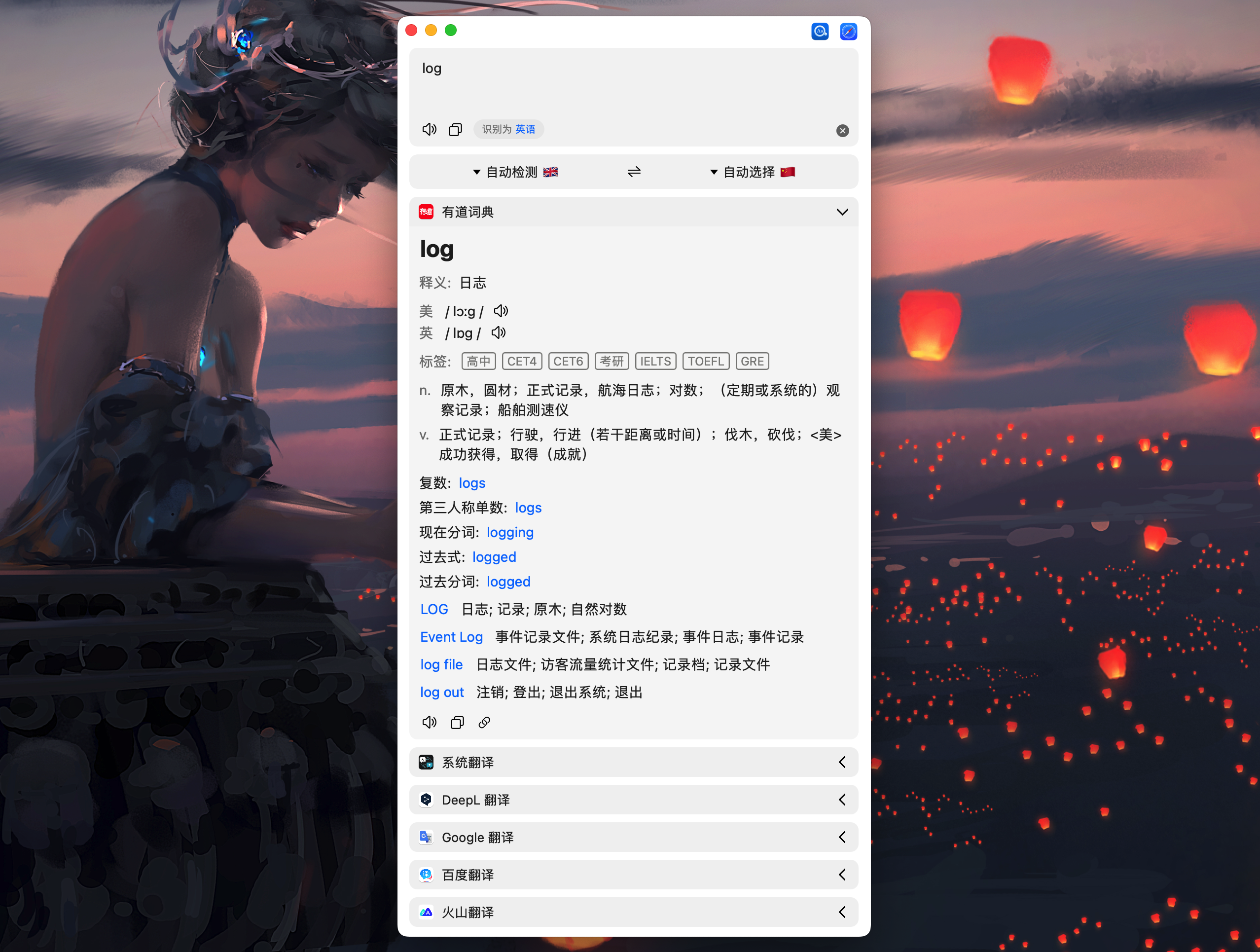
Task: Expand the DeepL 翻译 section
Action: (x=842, y=799)
